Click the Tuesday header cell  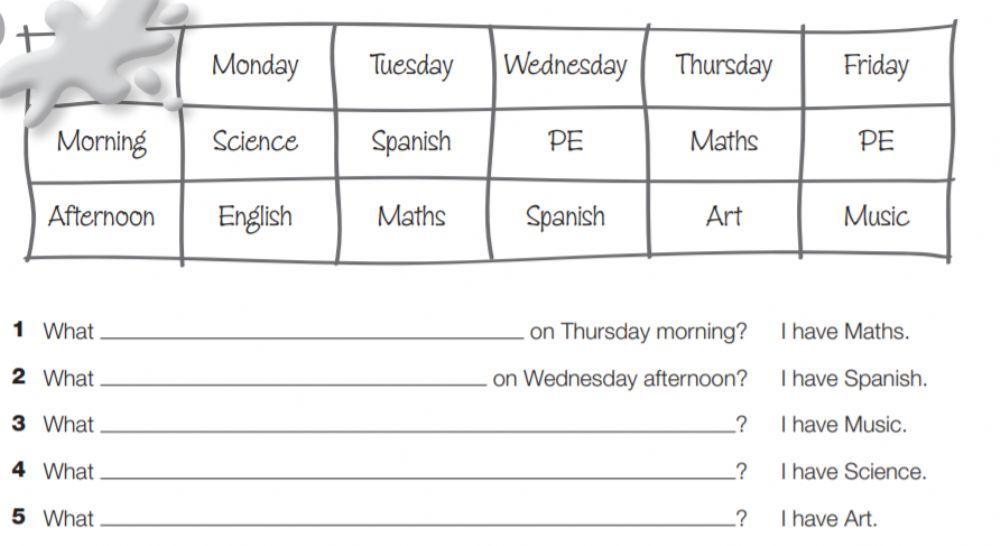[411, 66]
